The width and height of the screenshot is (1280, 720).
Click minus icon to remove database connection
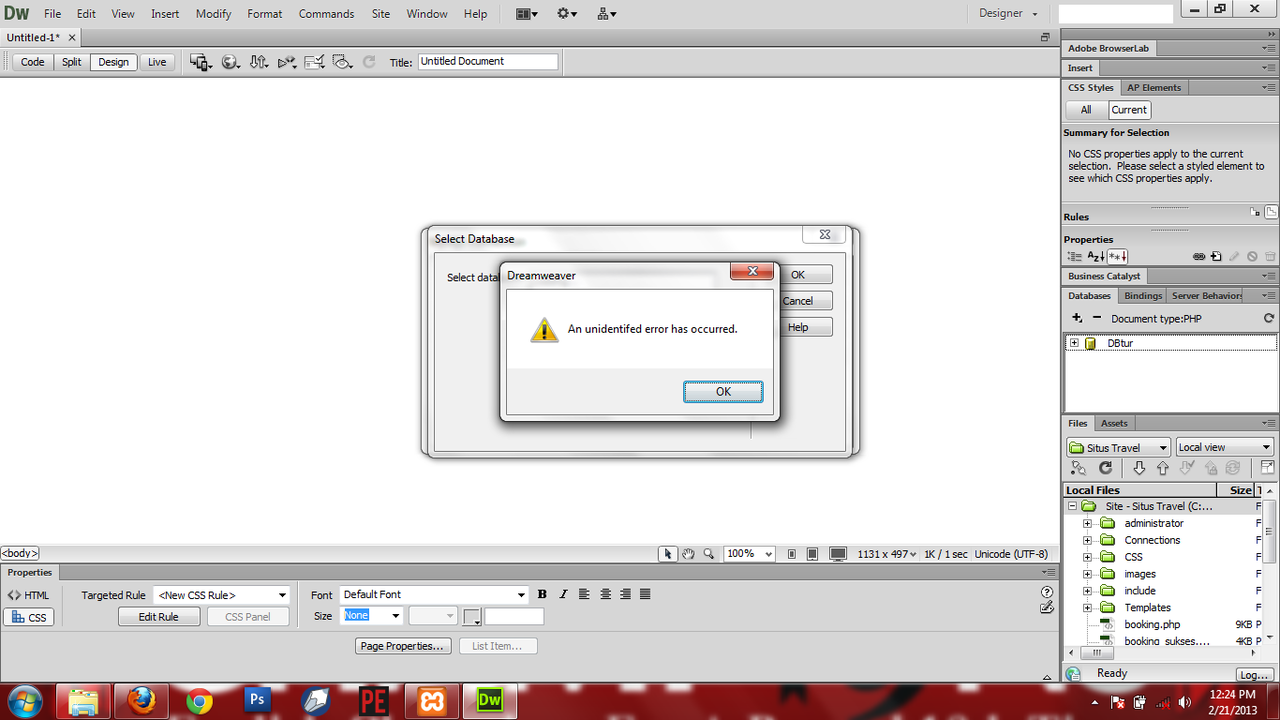(x=1097, y=318)
